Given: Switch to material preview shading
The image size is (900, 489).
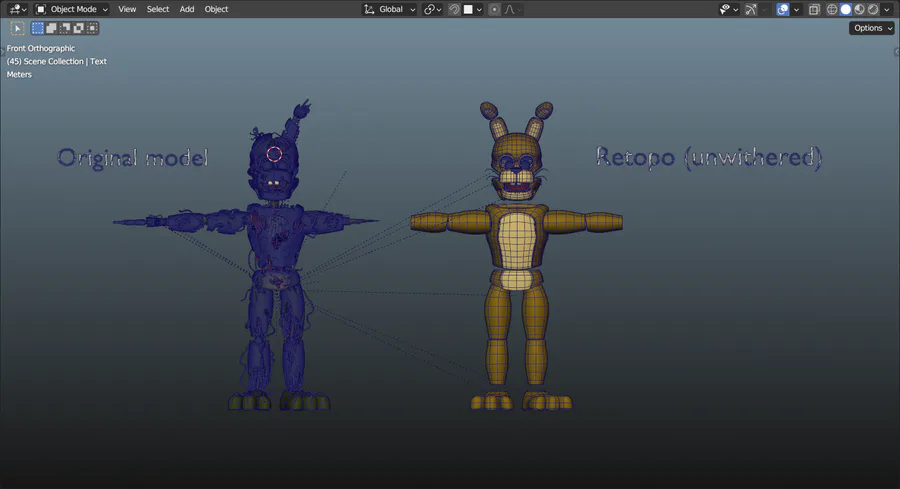Looking at the screenshot, I should [859, 9].
